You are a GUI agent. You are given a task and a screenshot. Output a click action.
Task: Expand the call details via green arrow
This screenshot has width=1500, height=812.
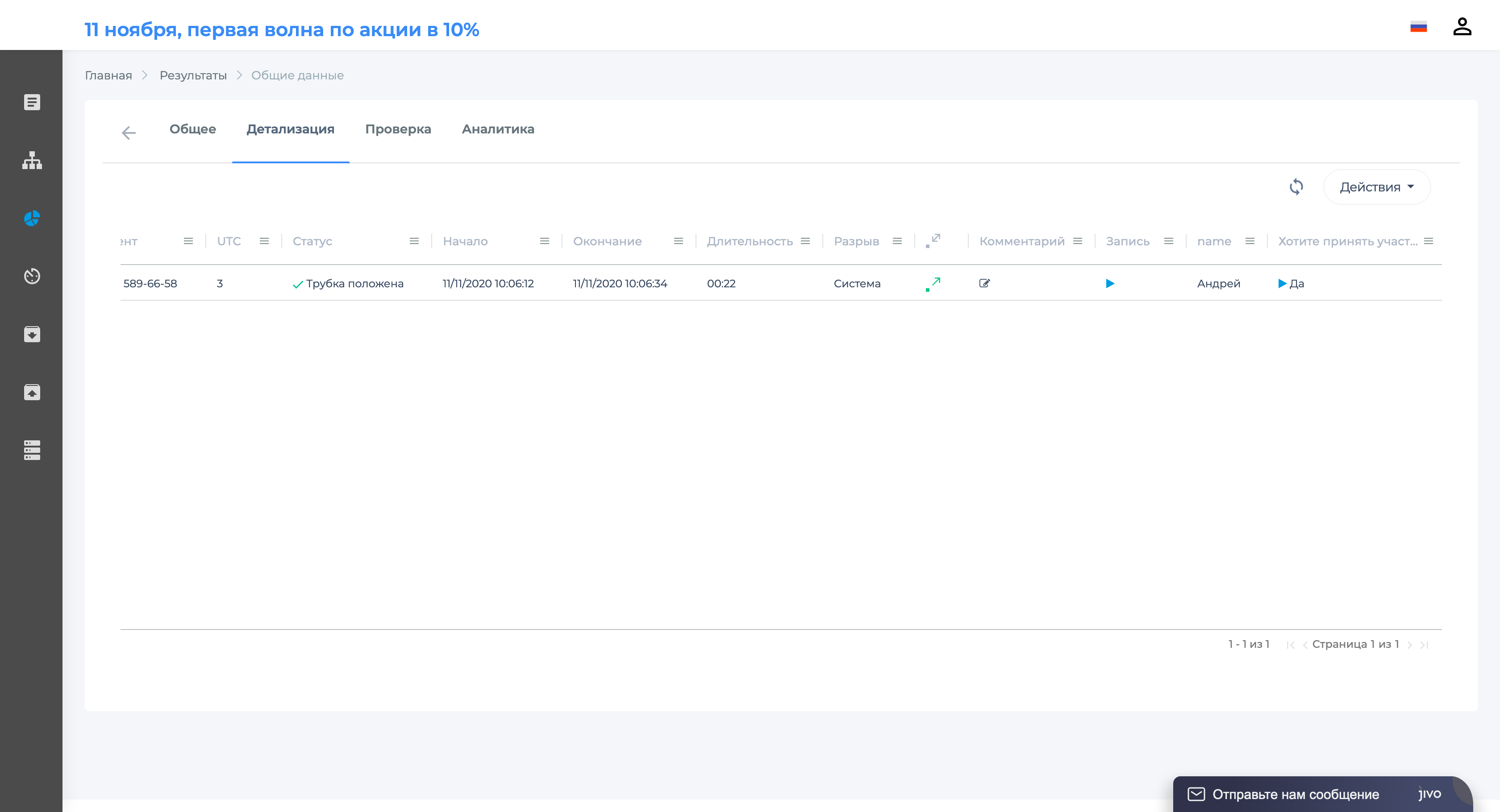(933, 283)
